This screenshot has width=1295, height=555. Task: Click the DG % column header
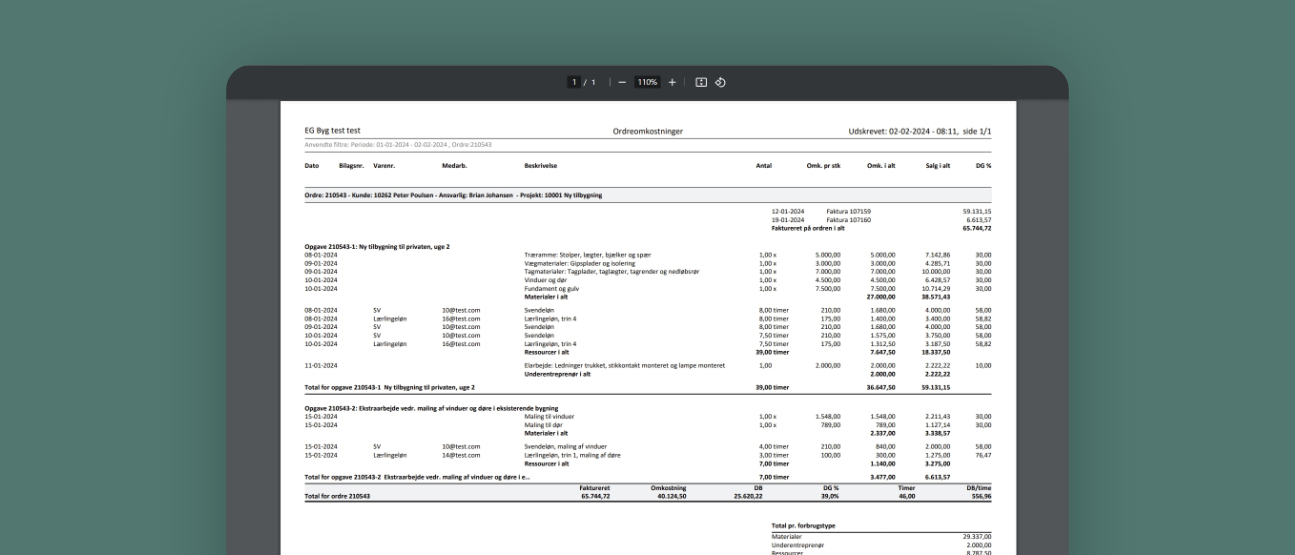pyautogui.click(x=983, y=165)
